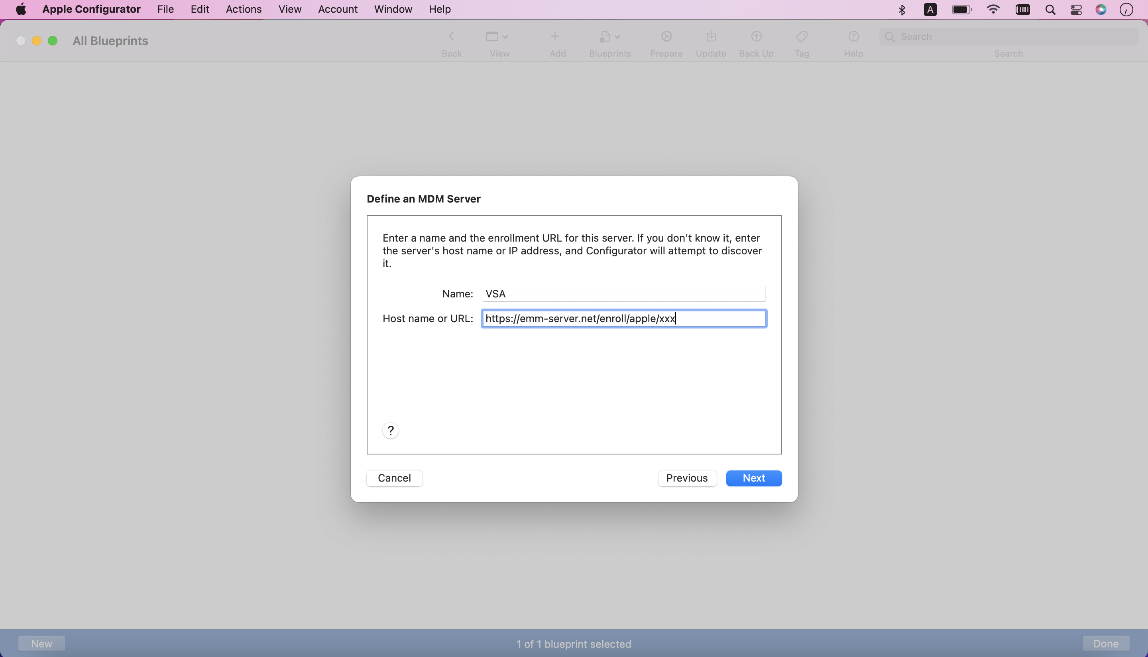Click the Back toolbar icon
This screenshot has width=1148, height=657.
(452, 37)
